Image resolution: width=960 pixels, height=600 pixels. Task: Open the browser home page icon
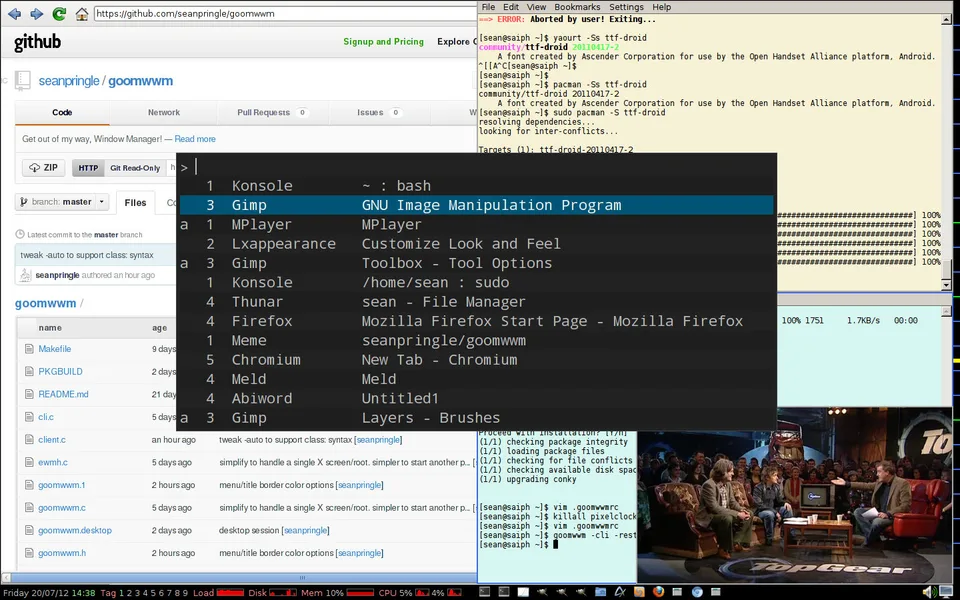pyautogui.click(x=81, y=13)
